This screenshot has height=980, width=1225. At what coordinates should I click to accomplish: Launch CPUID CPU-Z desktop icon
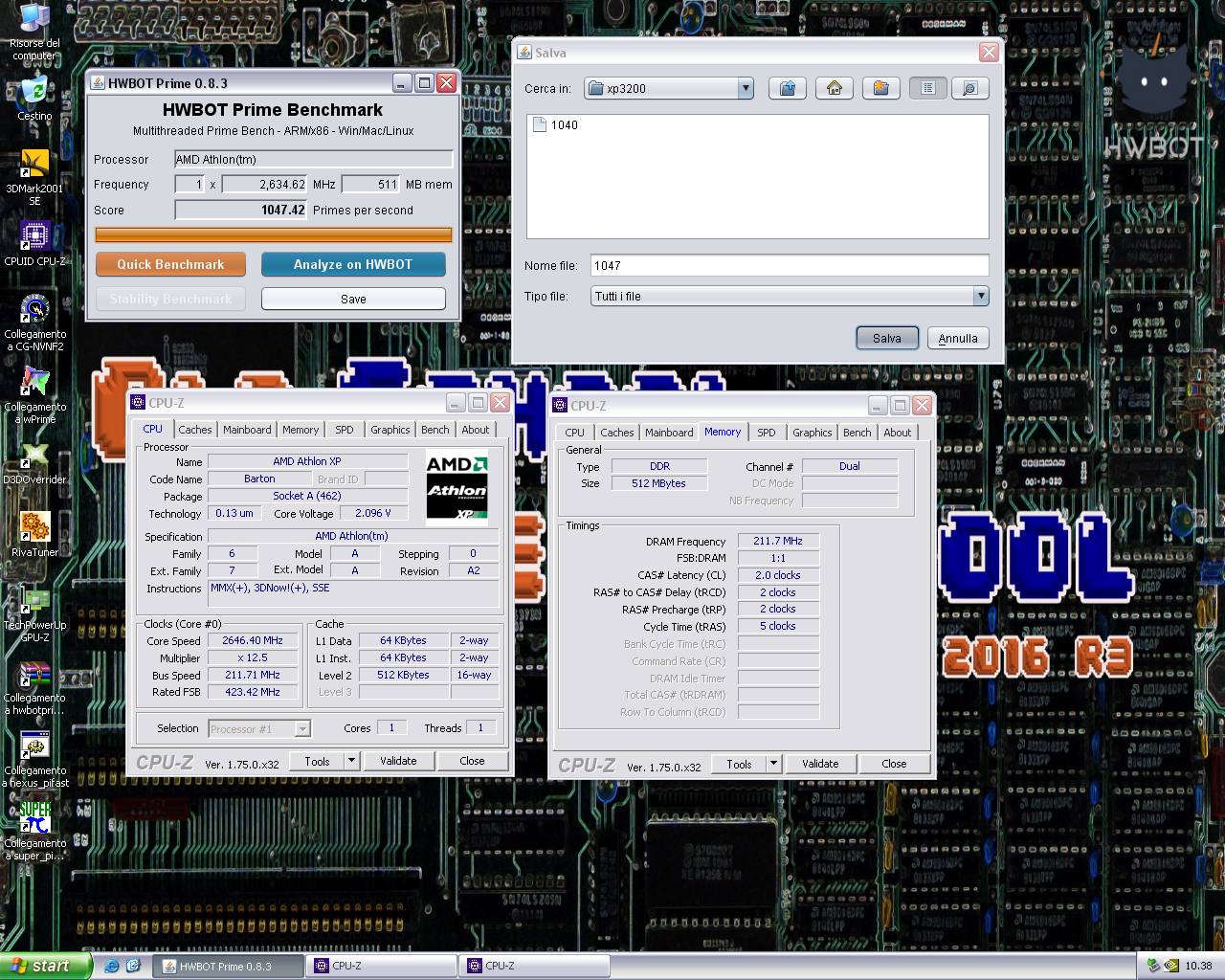(x=34, y=242)
